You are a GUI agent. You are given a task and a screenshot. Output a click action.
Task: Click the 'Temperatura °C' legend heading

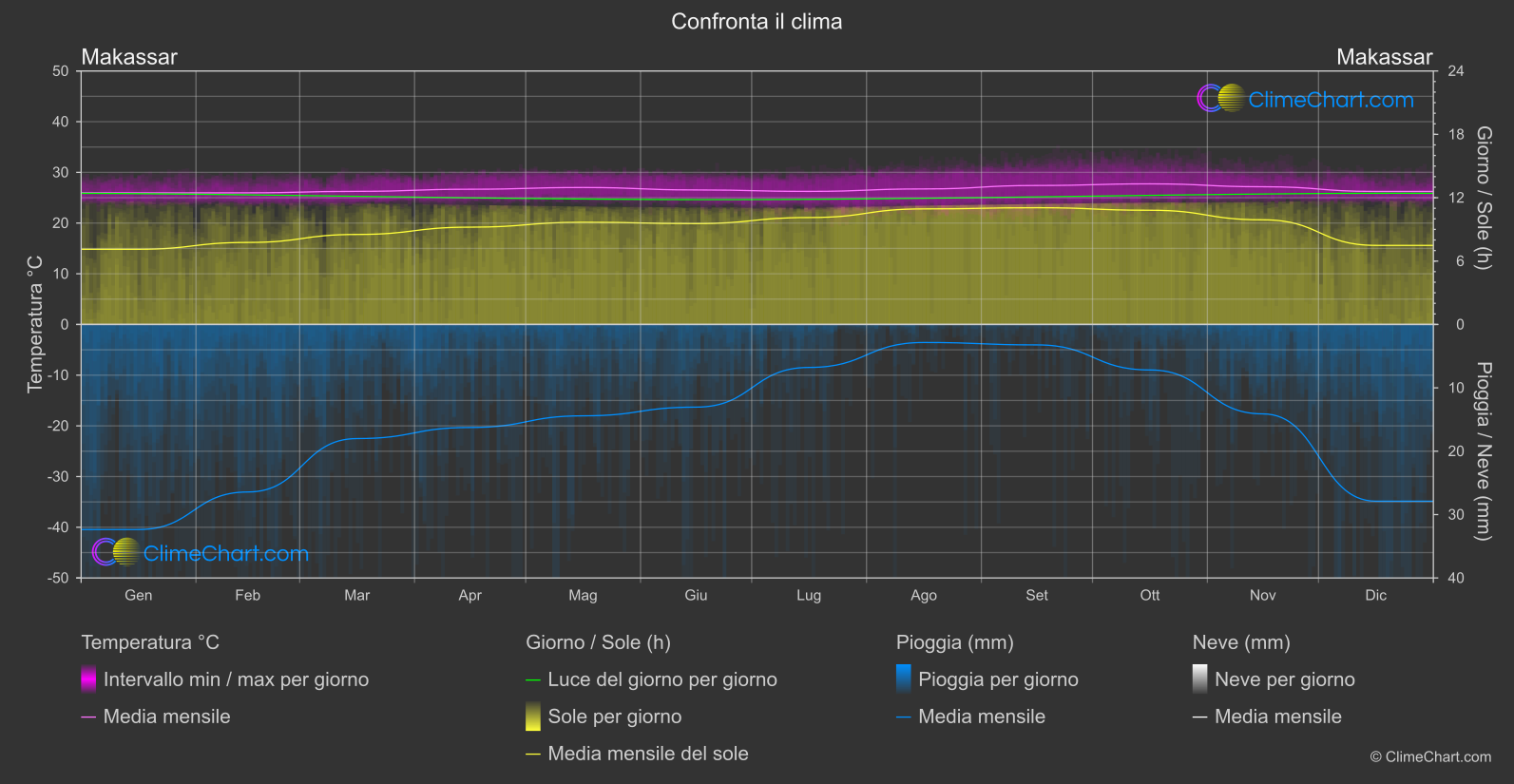coord(150,642)
